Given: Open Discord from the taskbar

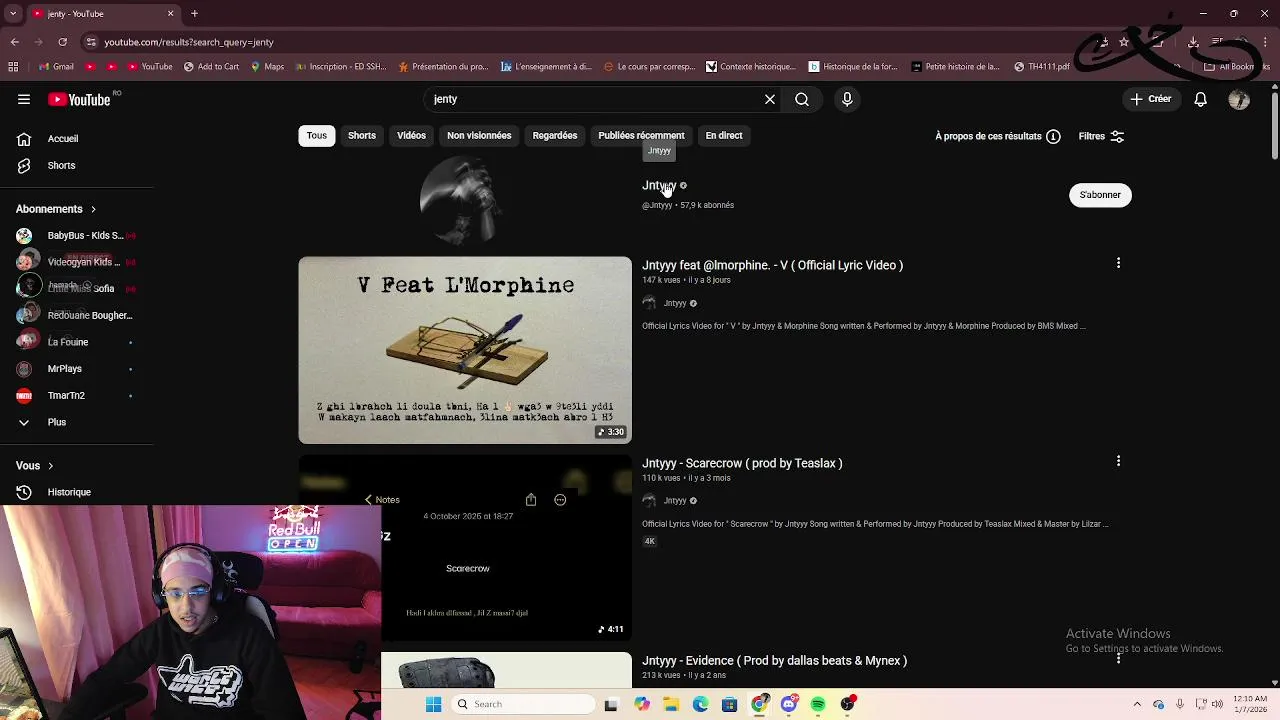Looking at the screenshot, I should pos(789,704).
